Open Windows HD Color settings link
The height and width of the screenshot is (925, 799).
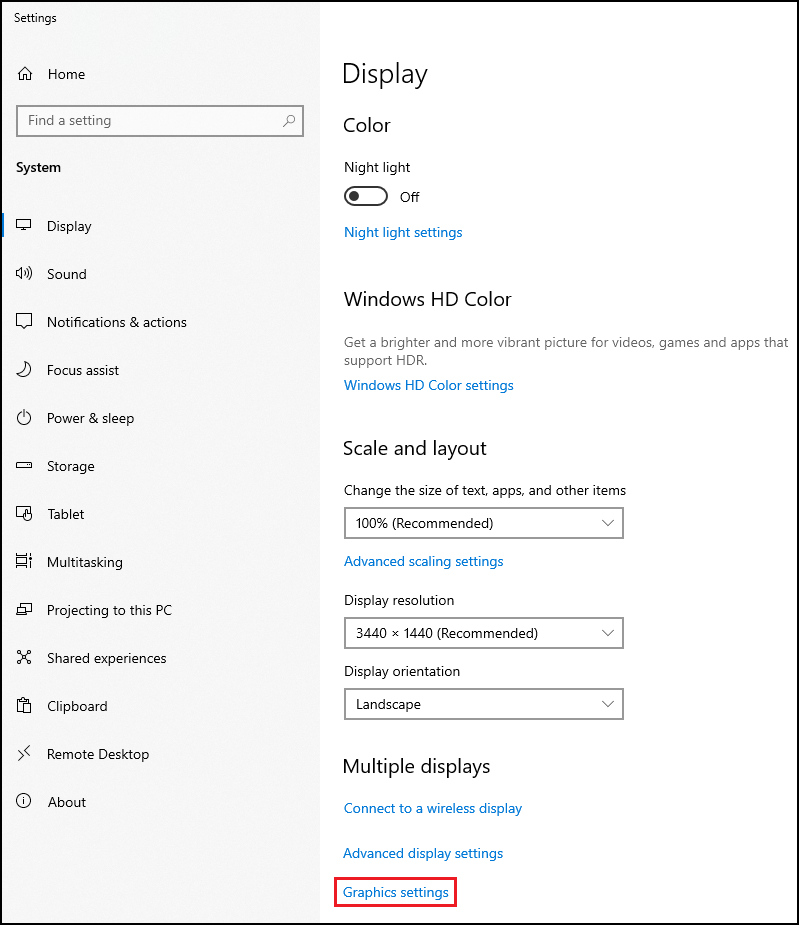[428, 385]
